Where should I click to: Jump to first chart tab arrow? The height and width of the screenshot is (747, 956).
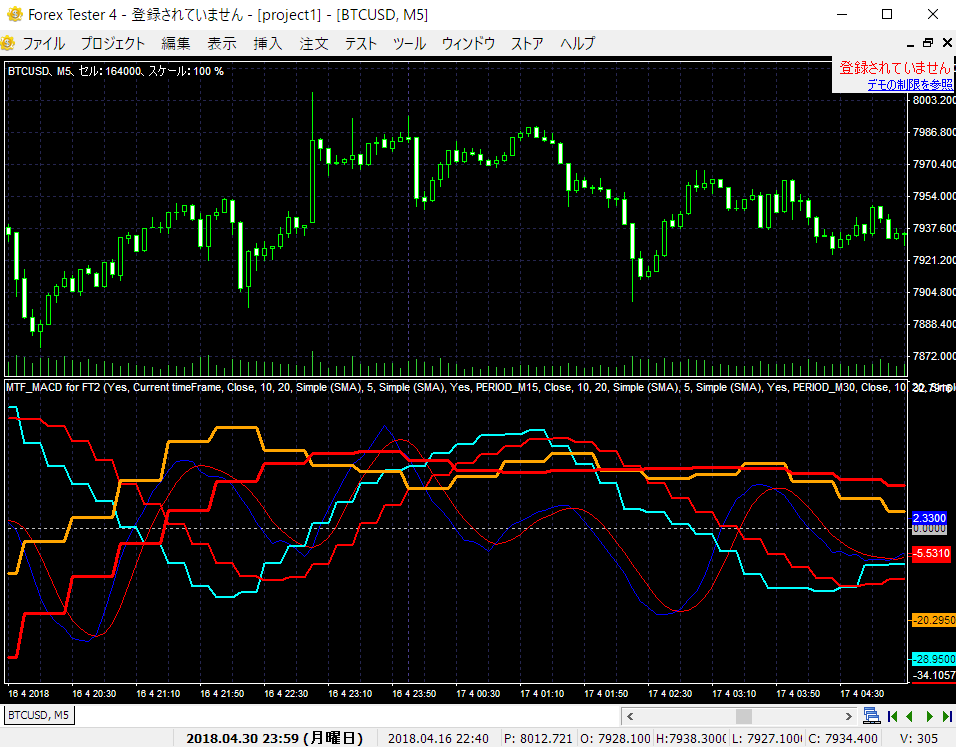pyautogui.click(x=892, y=716)
